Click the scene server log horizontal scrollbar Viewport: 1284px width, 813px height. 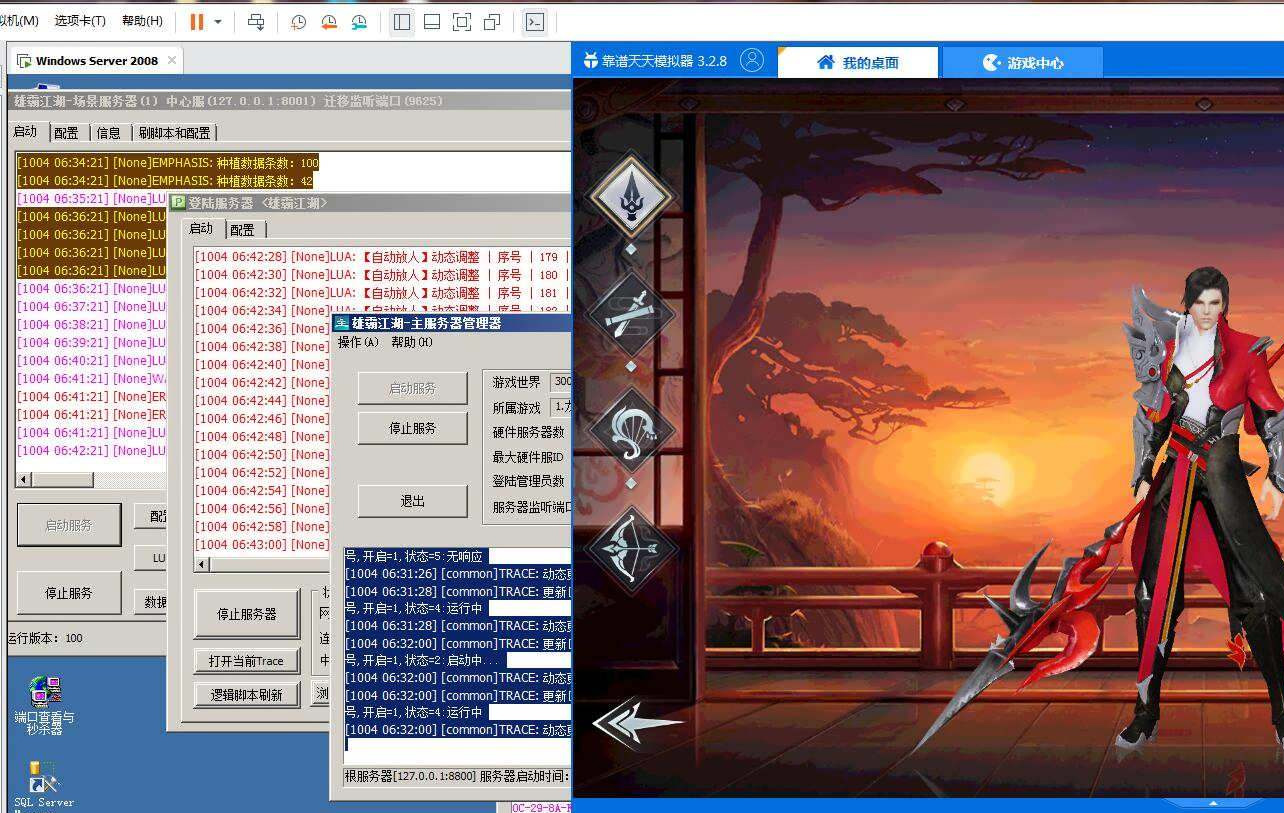coord(65,480)
